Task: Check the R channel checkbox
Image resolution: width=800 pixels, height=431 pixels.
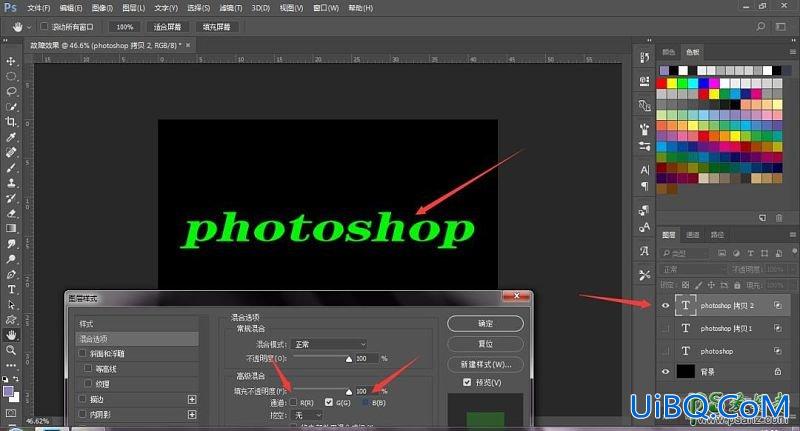Action: [293, 402]
